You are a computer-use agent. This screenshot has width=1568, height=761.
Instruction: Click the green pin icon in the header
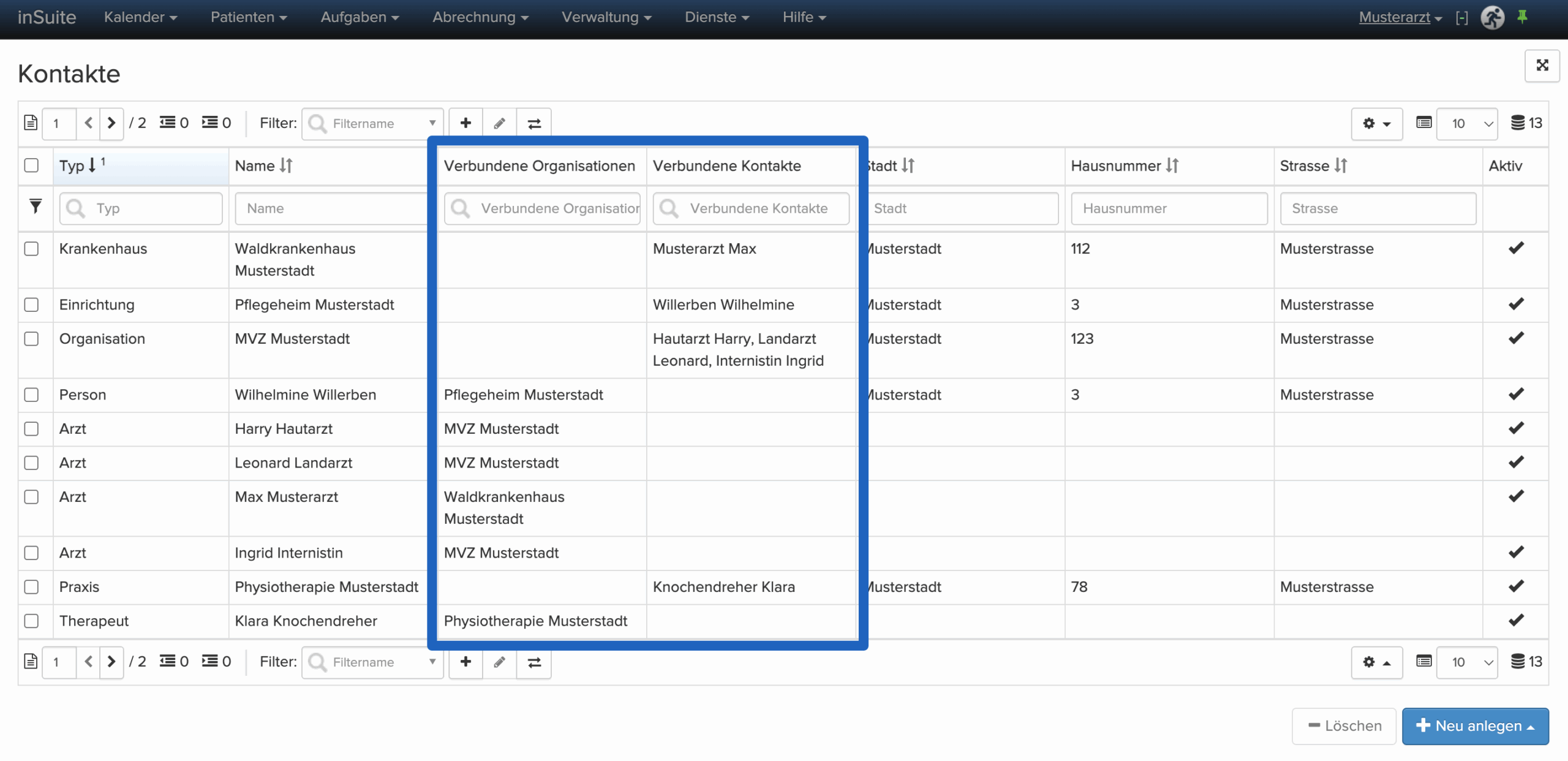pyautogui.click(x=1522, y=17)
